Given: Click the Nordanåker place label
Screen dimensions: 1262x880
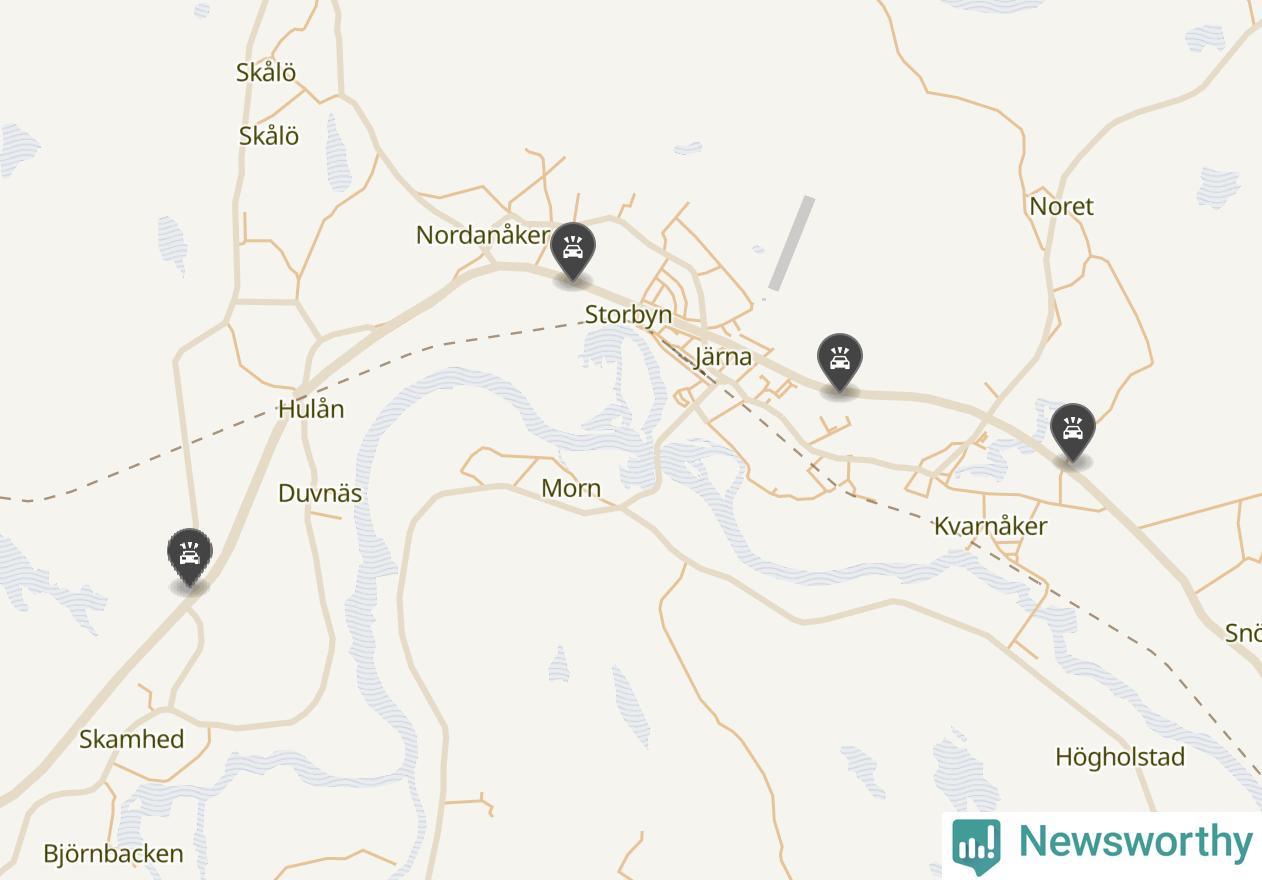Looking at the screenshot, I should 482,235.
